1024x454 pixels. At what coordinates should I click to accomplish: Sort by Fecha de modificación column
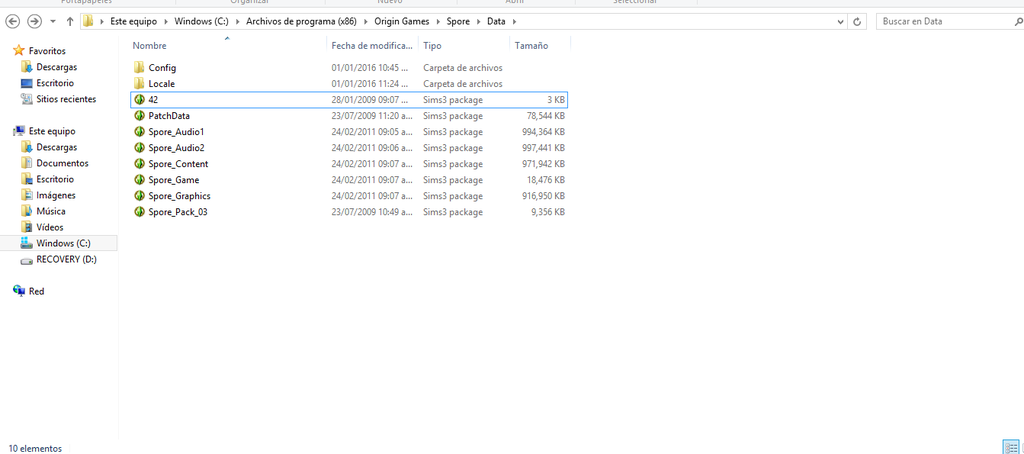click(372, 46)
